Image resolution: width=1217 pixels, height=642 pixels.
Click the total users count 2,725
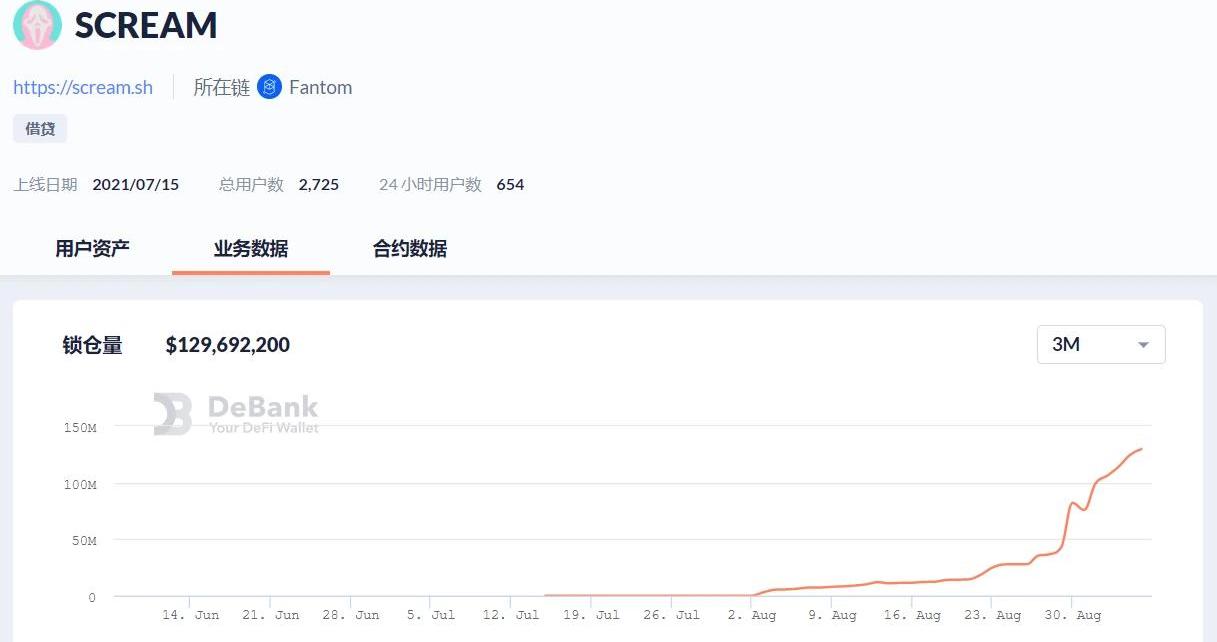[319, 184]
